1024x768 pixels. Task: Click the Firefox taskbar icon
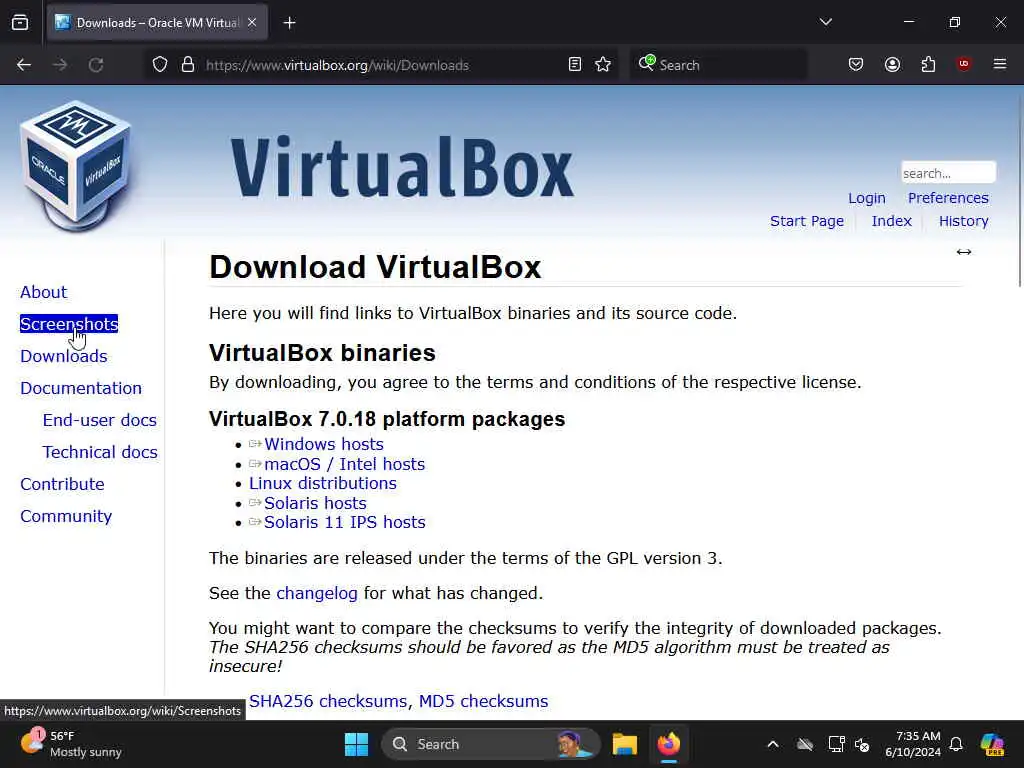(x=669, y=744)
